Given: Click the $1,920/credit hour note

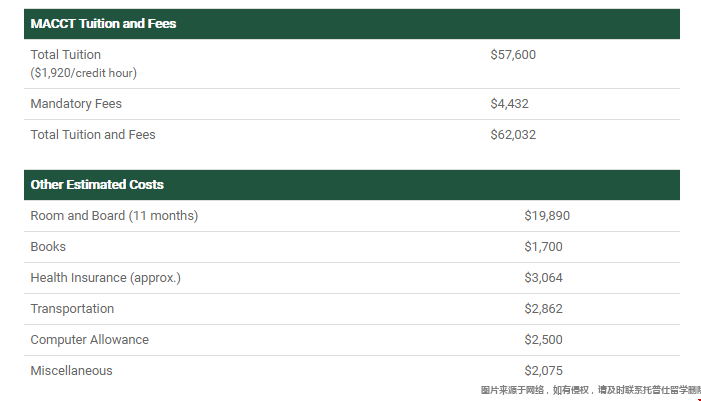Looking at the screenshot, I should click(x=83, y=73).
